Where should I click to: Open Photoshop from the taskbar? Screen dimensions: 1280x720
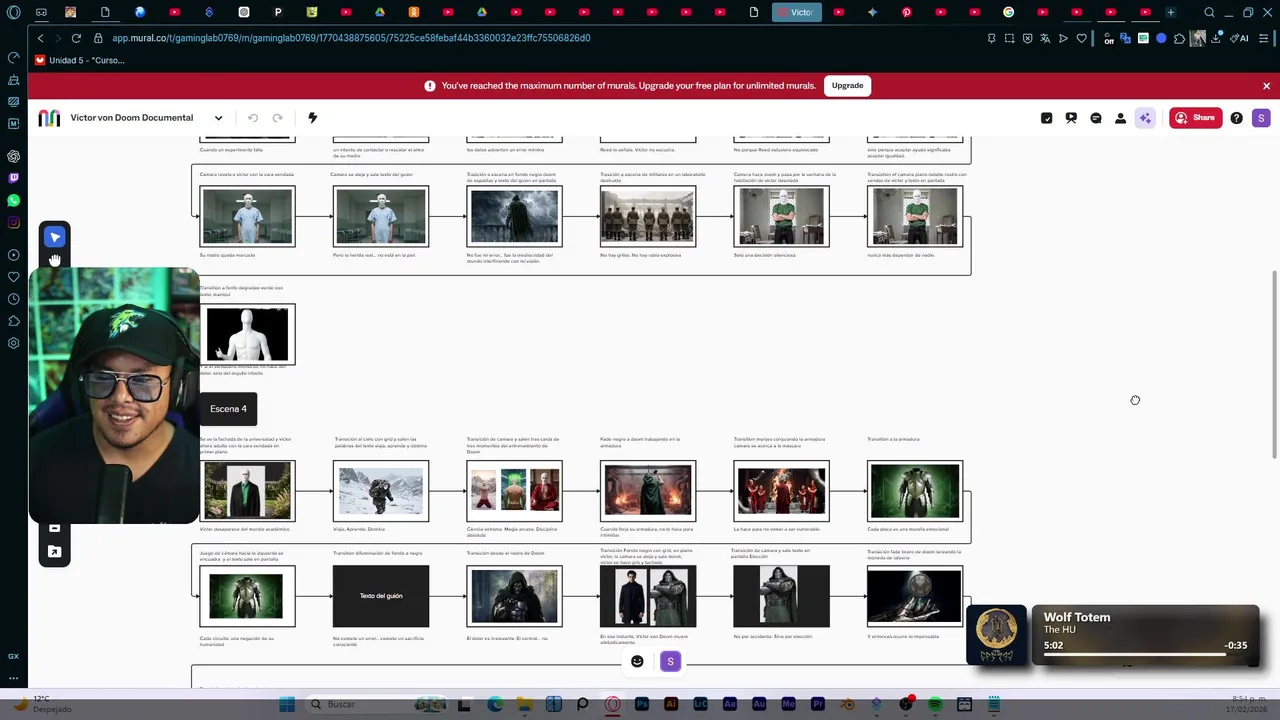click(642, 704)
